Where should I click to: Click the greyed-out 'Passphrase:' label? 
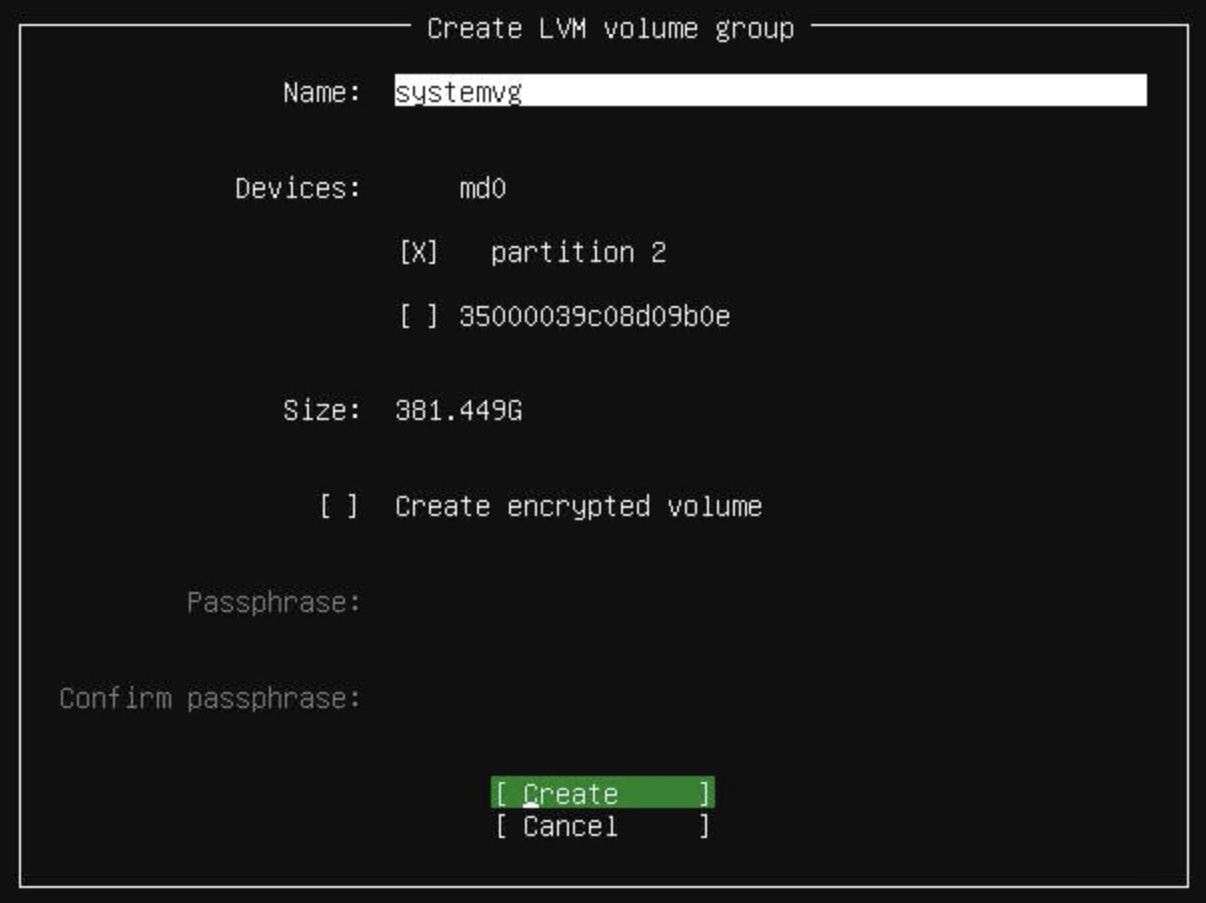[273, 603]
